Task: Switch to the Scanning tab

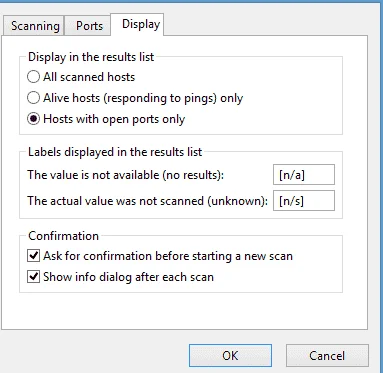Action: [34, 26]
